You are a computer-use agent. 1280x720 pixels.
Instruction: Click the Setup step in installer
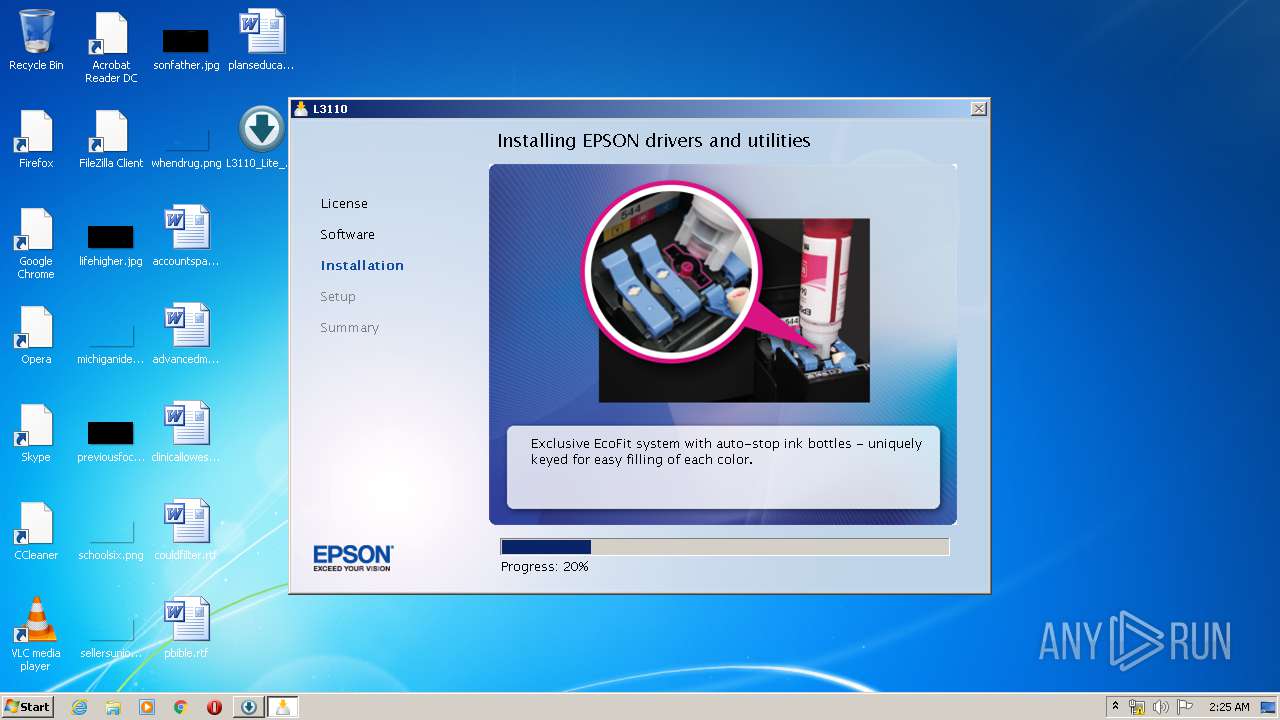tap(338, 296)
